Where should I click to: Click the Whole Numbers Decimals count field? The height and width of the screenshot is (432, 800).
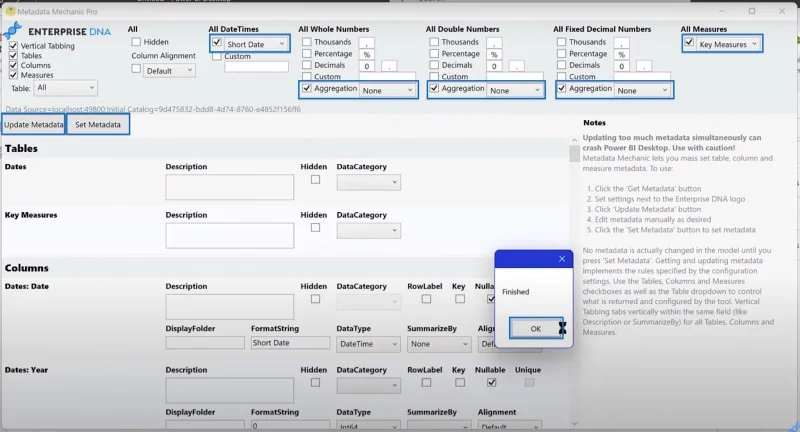(x=367, y=66)
